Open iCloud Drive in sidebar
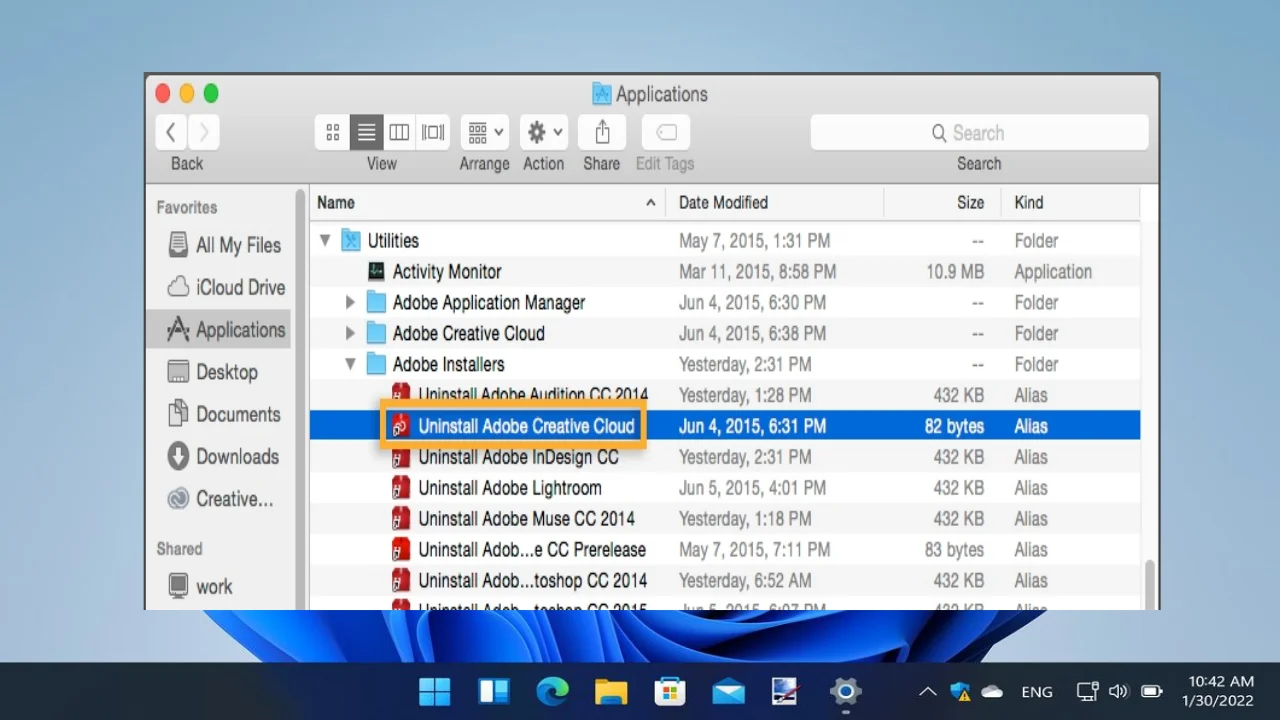 pos(224,287)
